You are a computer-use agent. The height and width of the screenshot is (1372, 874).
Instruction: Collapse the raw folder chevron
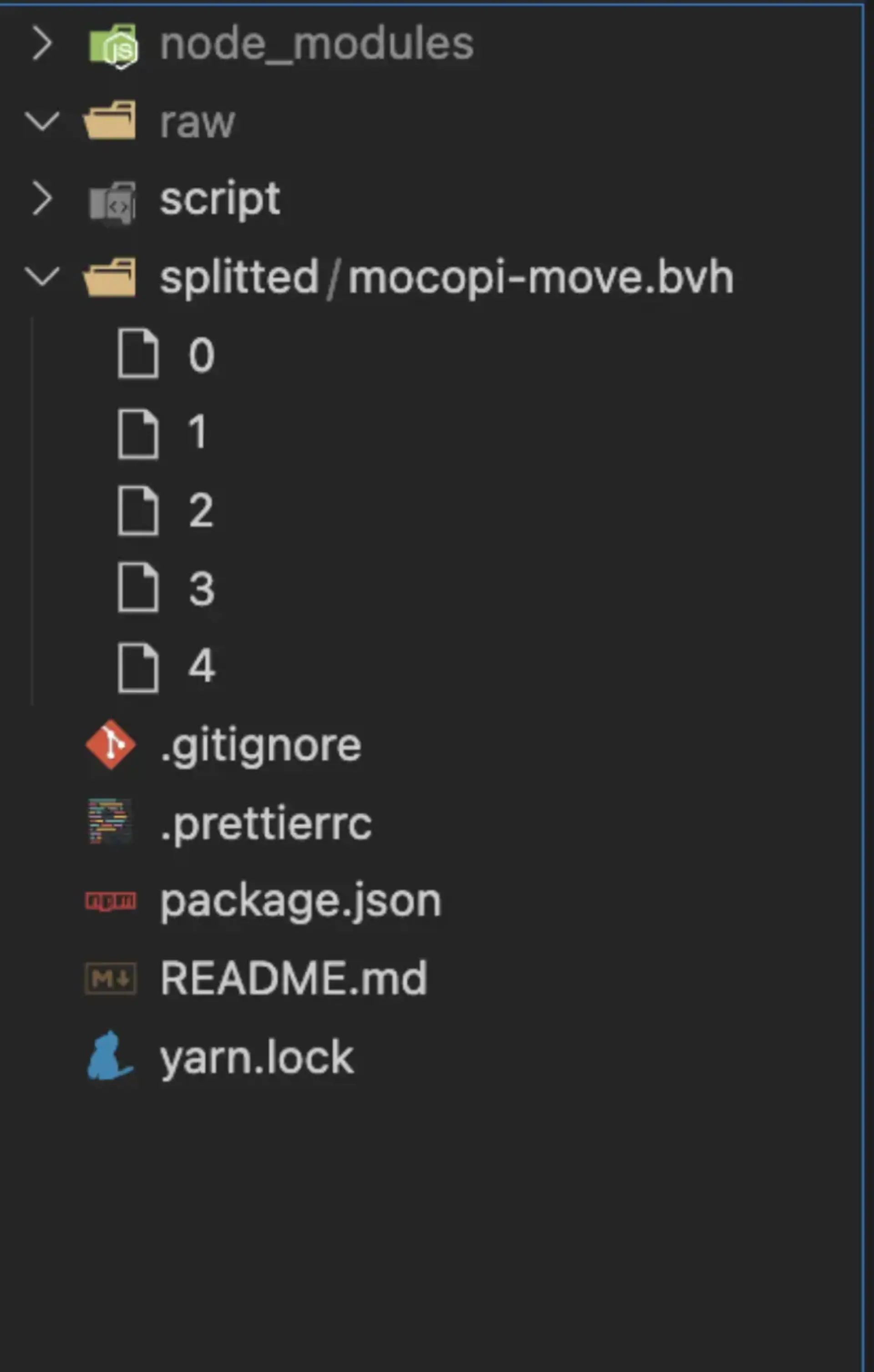pyautogui.click(x=42, y=122)
